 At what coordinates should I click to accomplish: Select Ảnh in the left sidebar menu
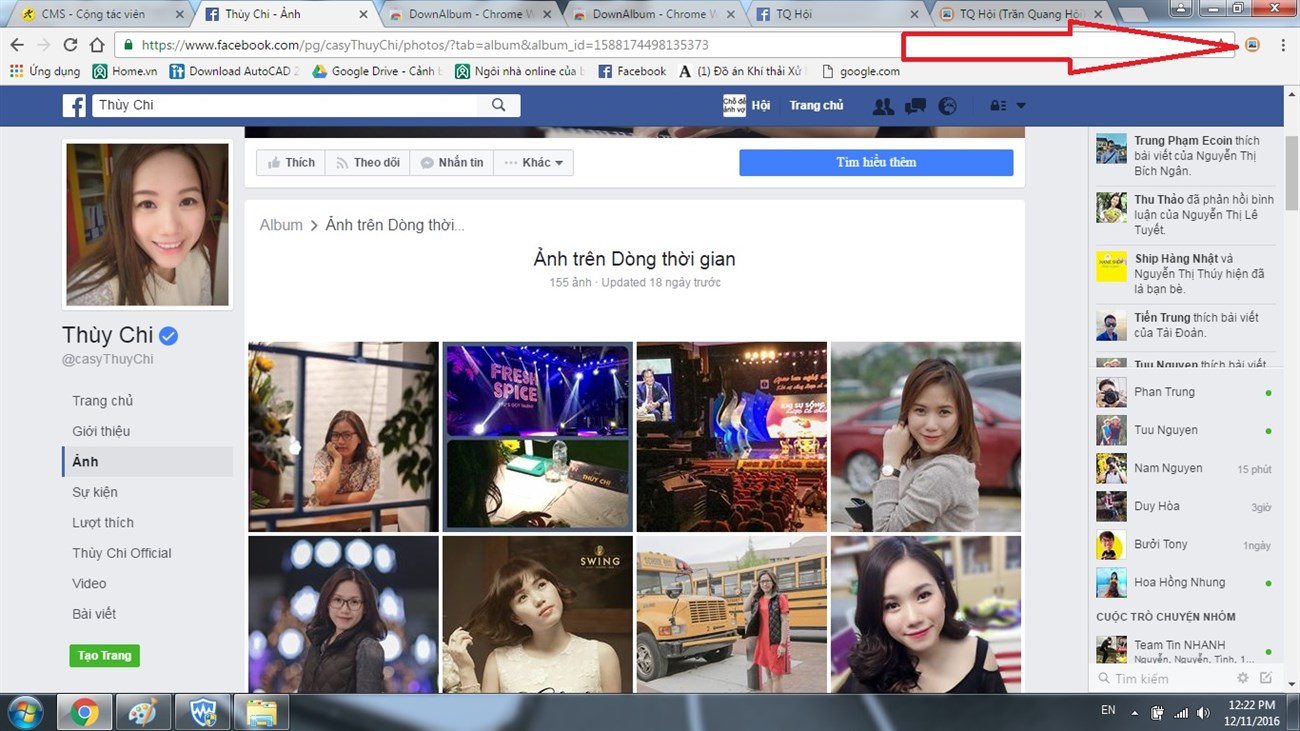(85, 461)
